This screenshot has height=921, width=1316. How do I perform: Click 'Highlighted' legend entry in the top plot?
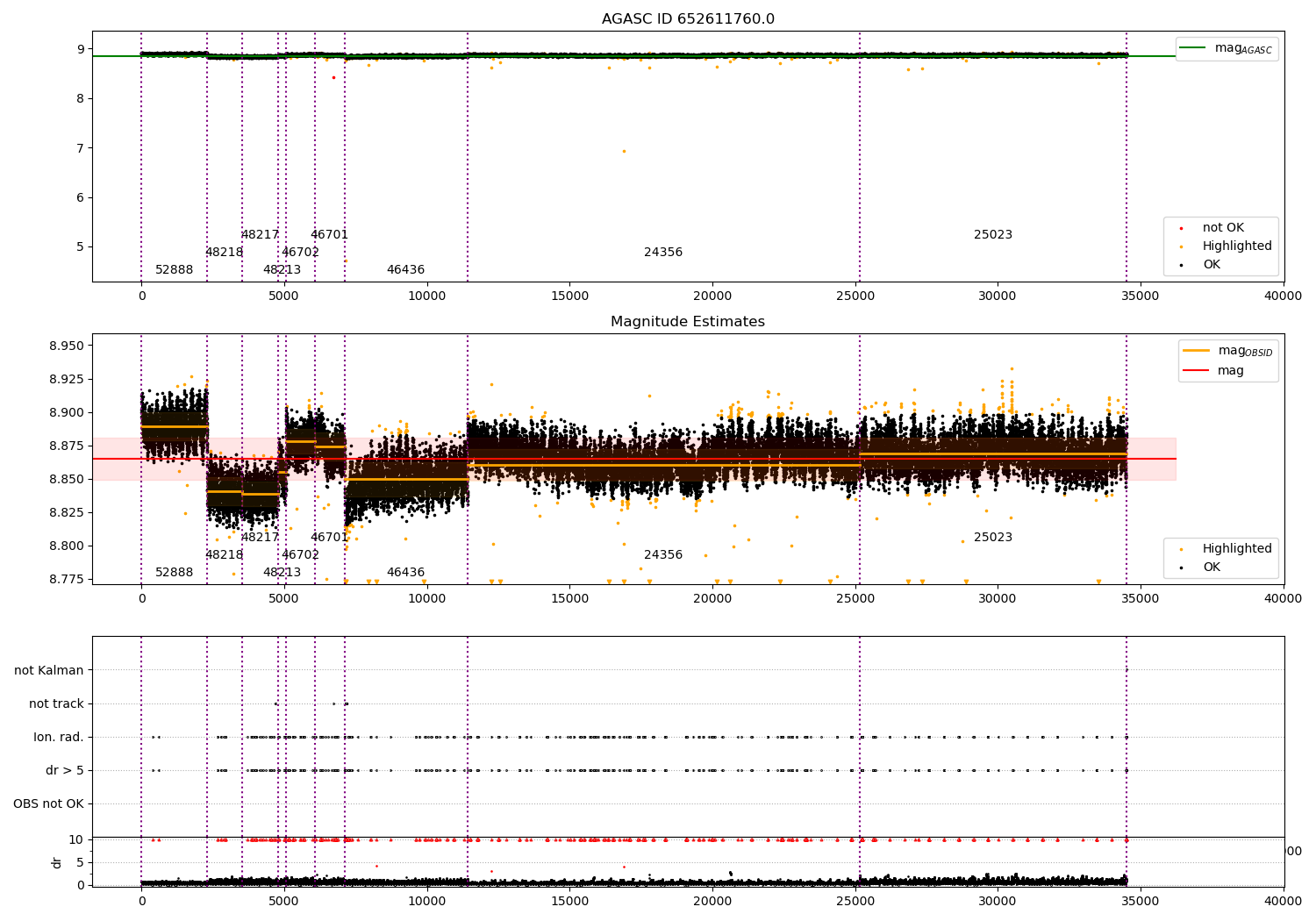coord(1227,246)
